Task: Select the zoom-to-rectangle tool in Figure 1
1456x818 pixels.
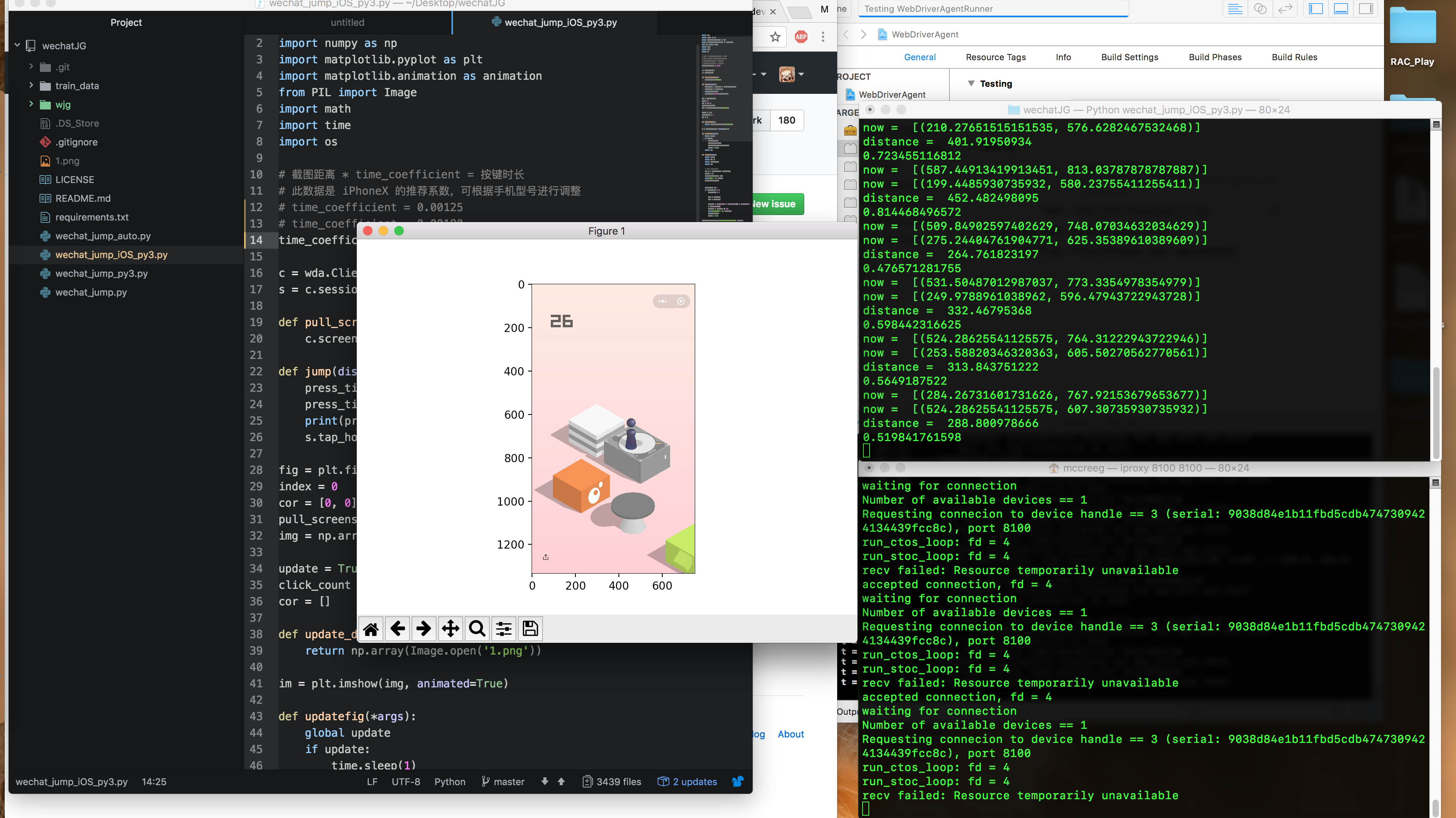Action: point(477,628)
